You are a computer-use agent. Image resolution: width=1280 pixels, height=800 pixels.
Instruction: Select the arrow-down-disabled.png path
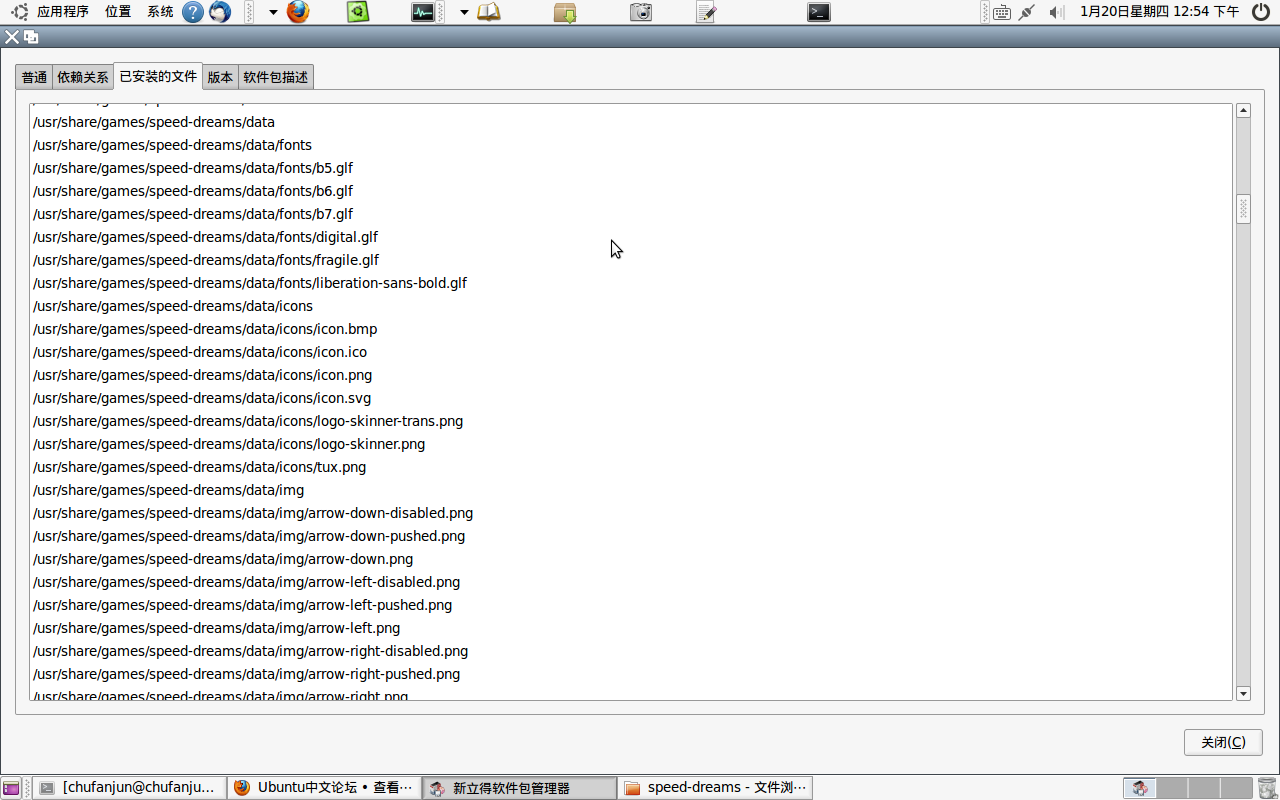pos(253,513)
